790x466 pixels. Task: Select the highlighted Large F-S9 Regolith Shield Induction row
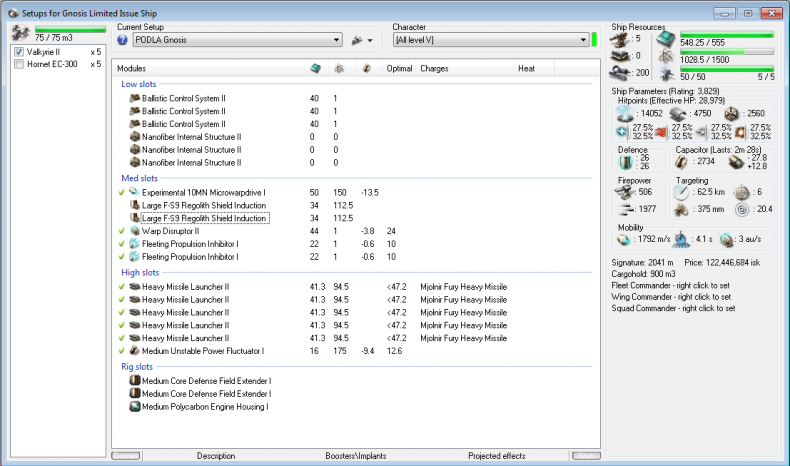pyautogui.click(x=204, y=218)
